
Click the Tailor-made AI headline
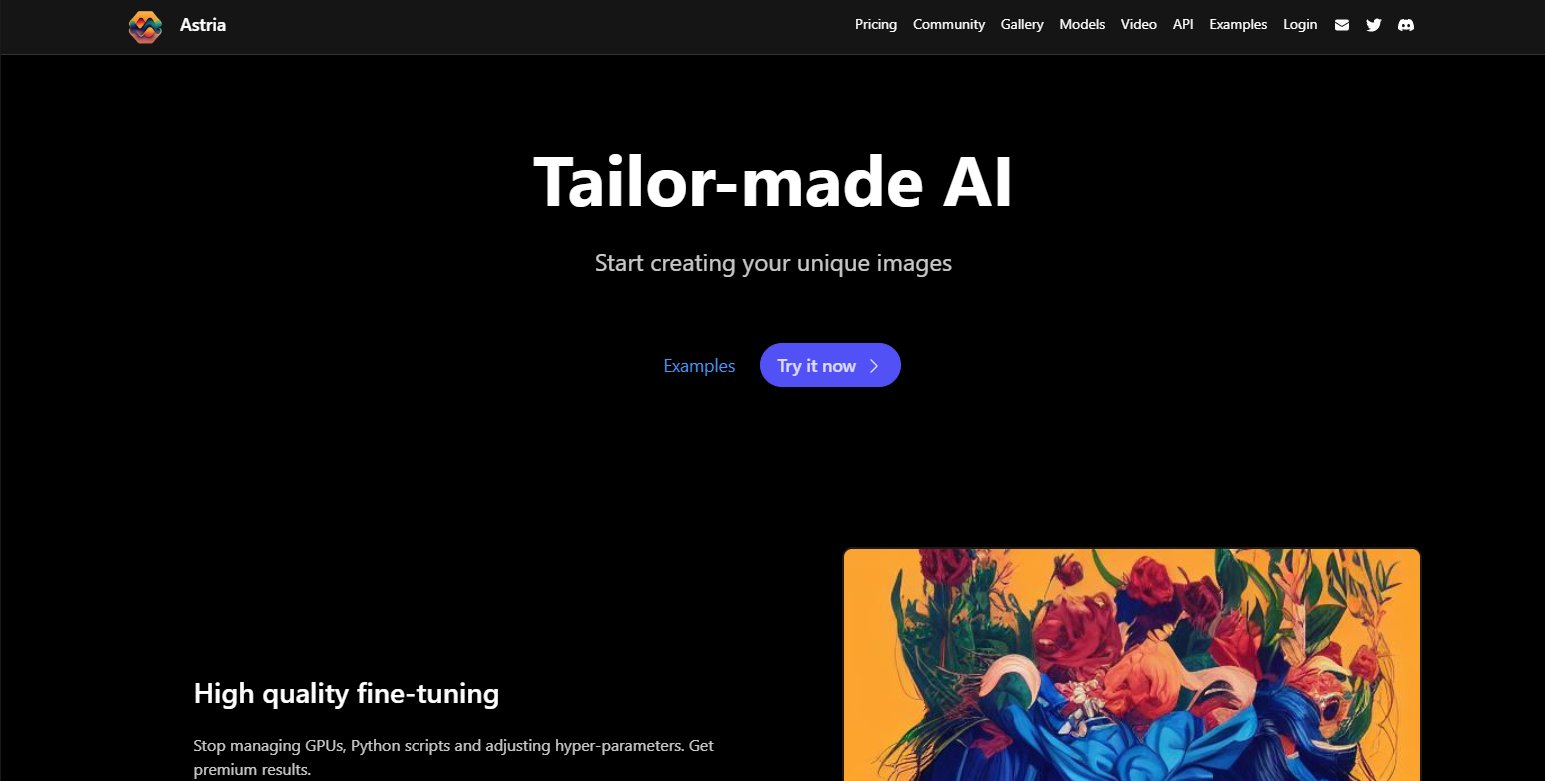click(x=773, y=182)
